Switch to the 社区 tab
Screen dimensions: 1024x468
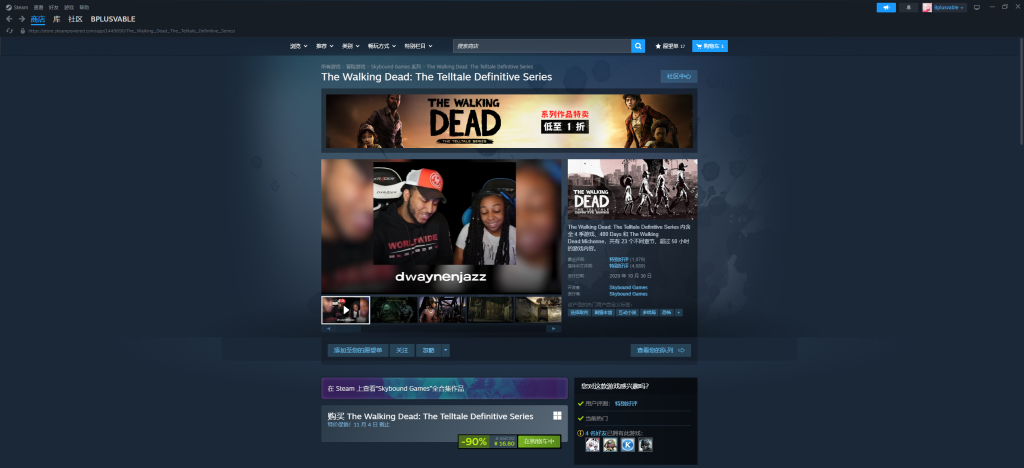click(x=75, y=19)
